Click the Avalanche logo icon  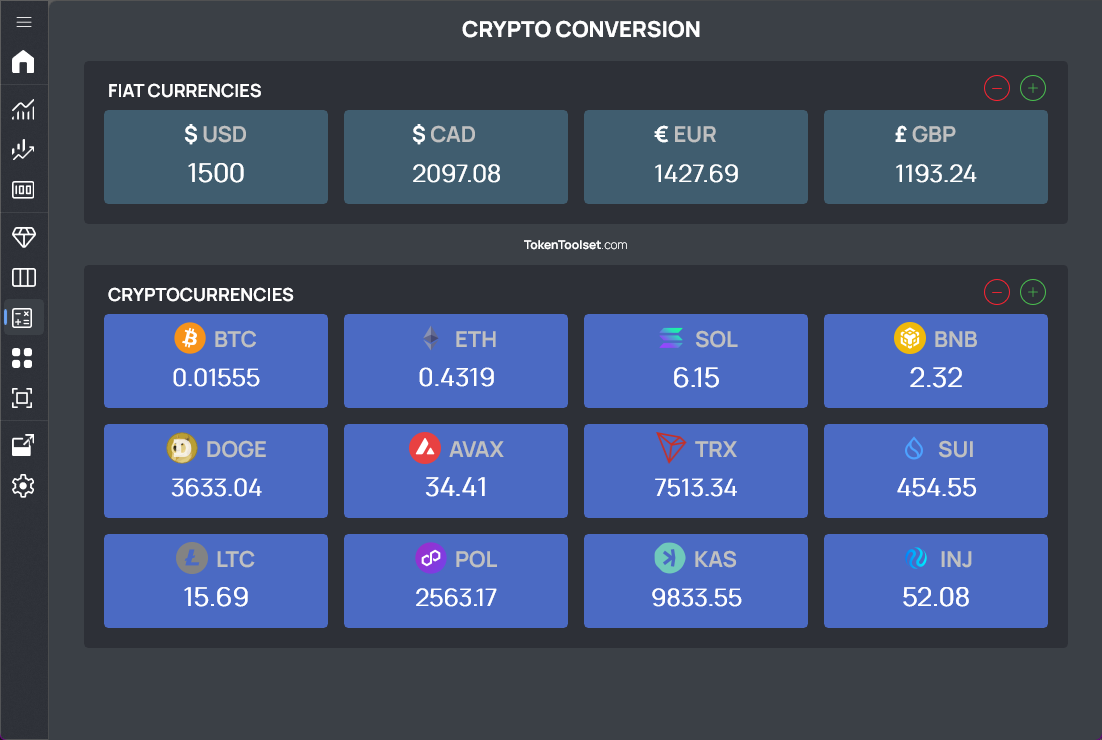pyautogui.click(x=425, y=448)
